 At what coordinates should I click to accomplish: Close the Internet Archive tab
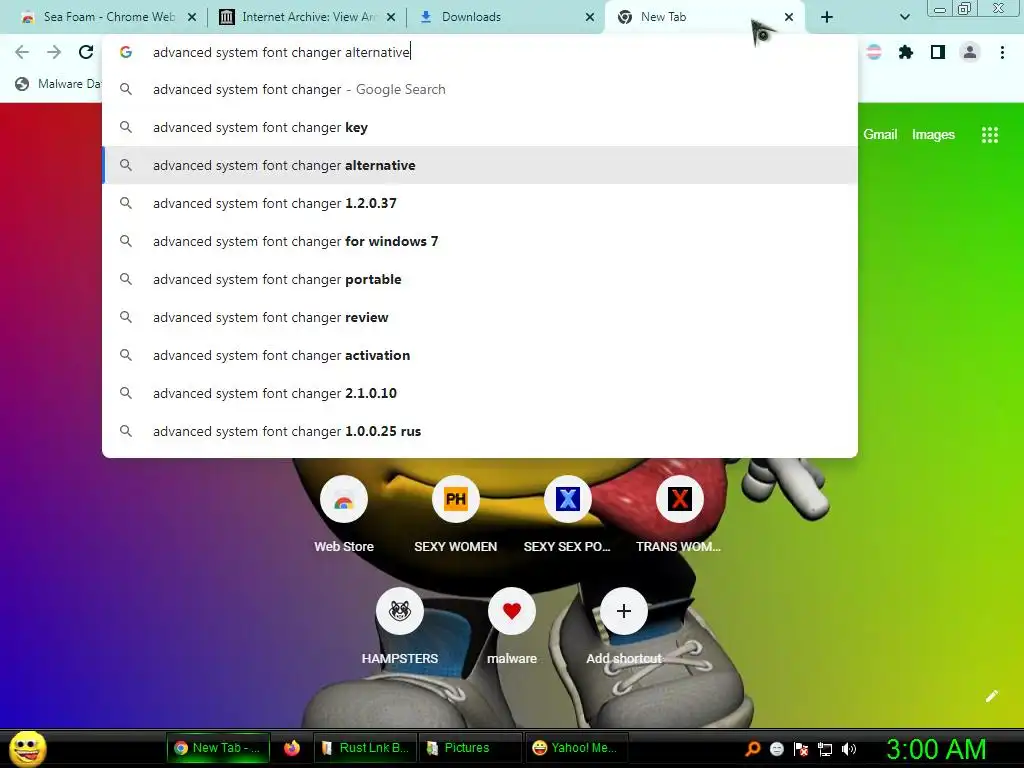(x=391, y=17)
